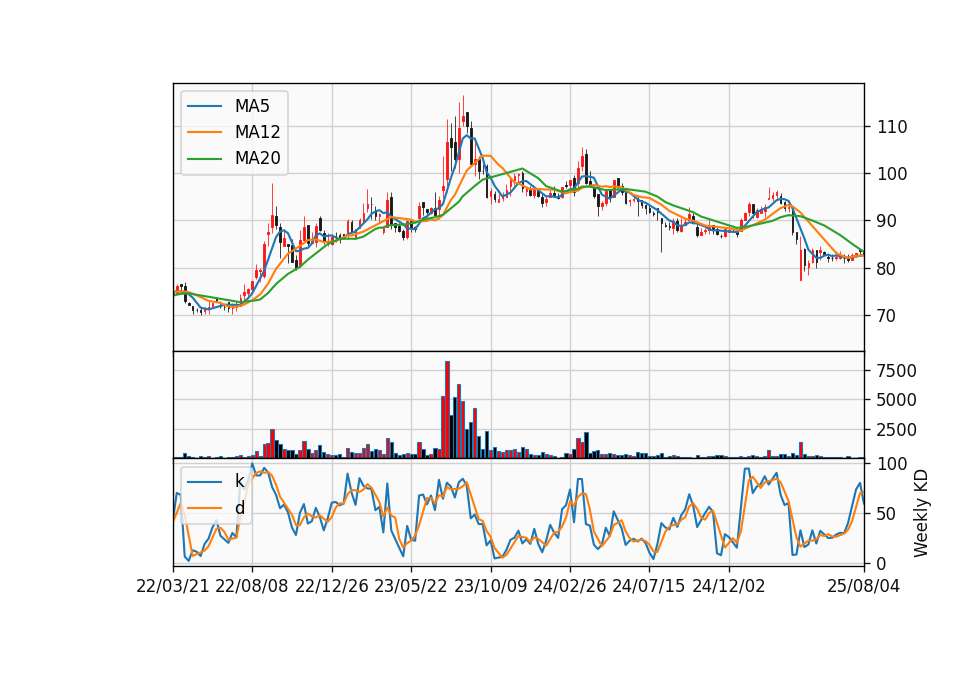
Task: Click the 24/07/15 date label
Action: (x=648, y=587)
